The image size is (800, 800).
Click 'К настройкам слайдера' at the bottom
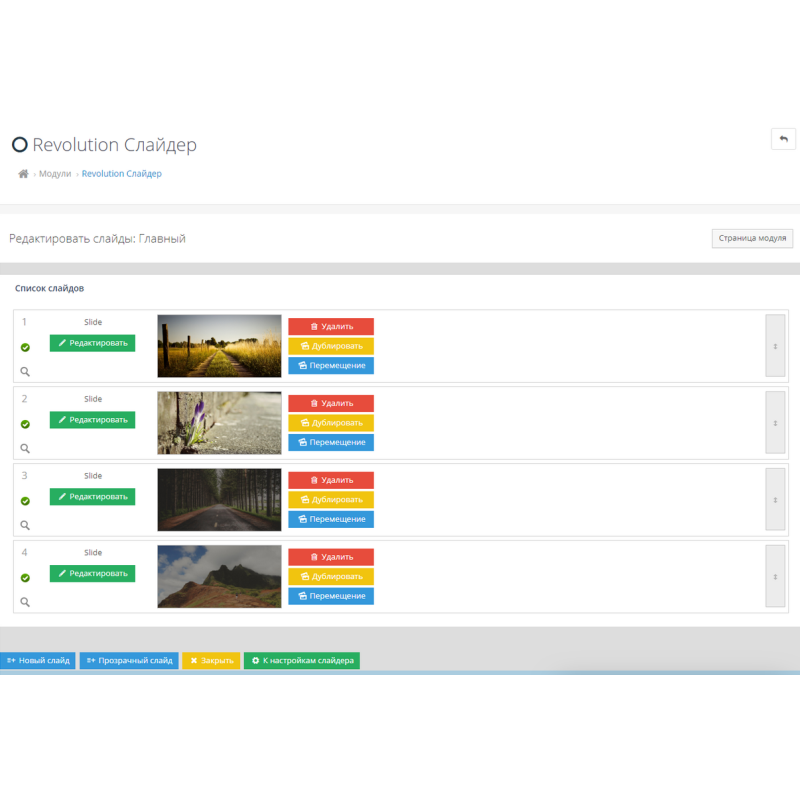coord(301,661)
